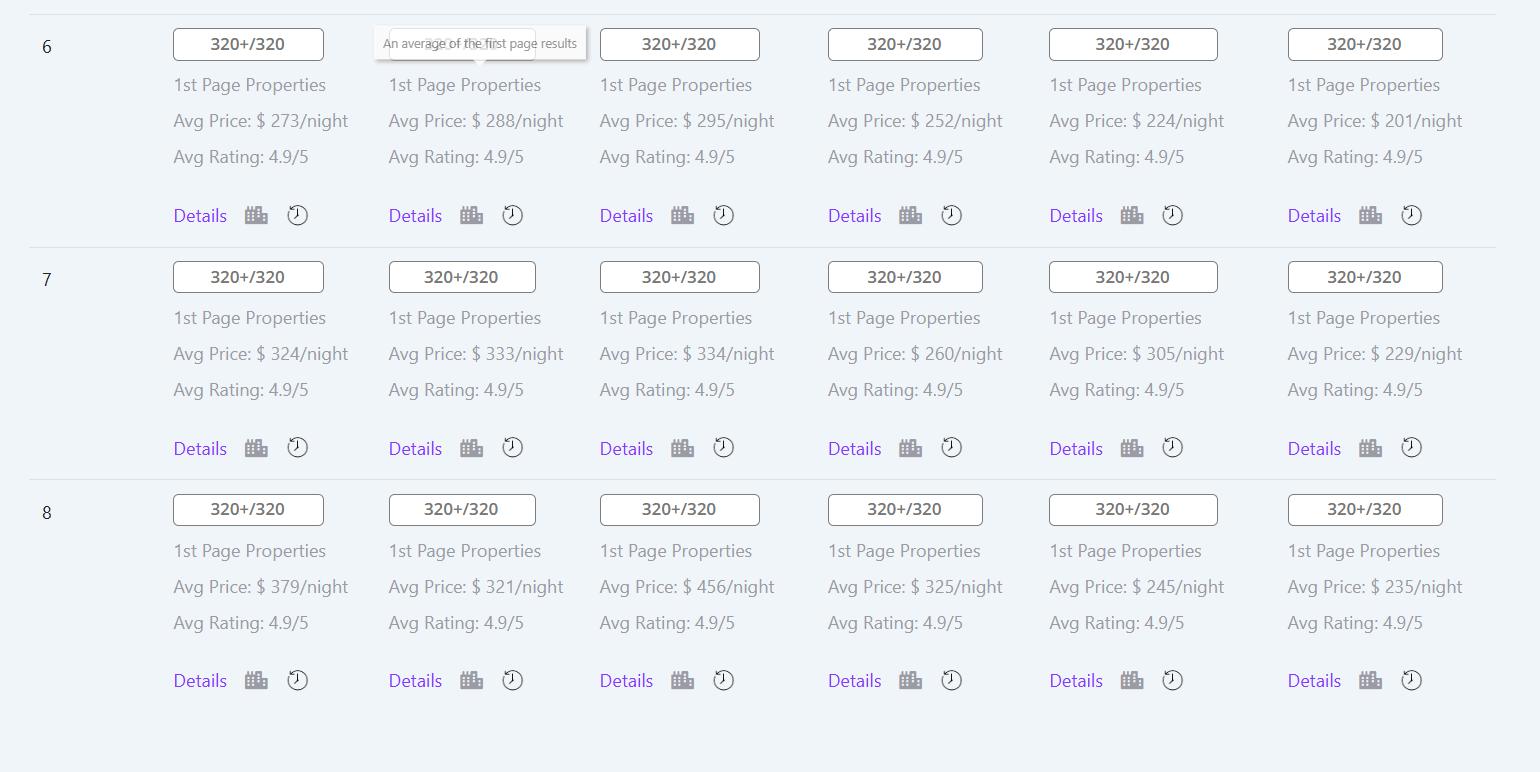Select building icon beside $252/night Details link

tap(910, 216)
